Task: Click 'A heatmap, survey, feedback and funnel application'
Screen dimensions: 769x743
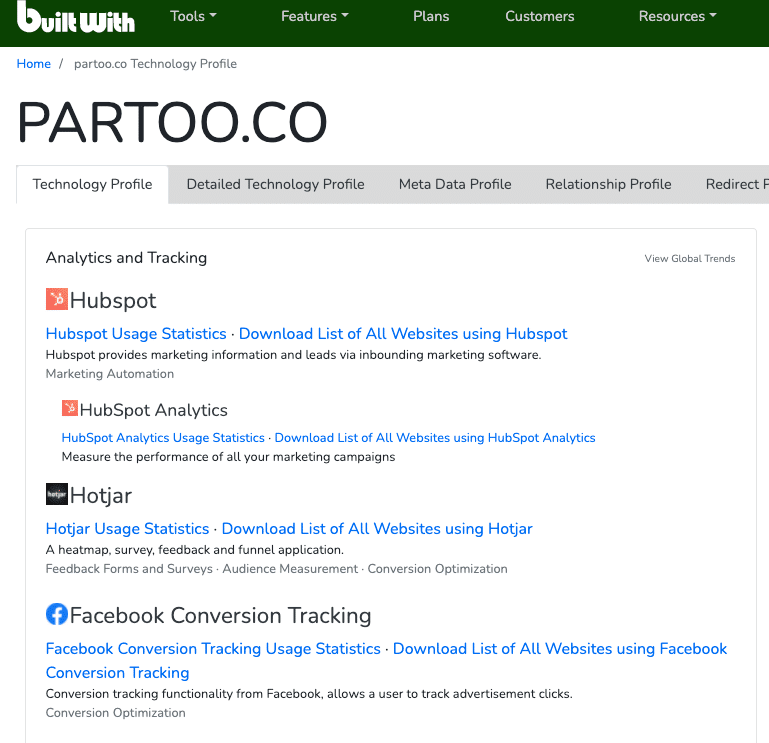Action: (195, 550)
